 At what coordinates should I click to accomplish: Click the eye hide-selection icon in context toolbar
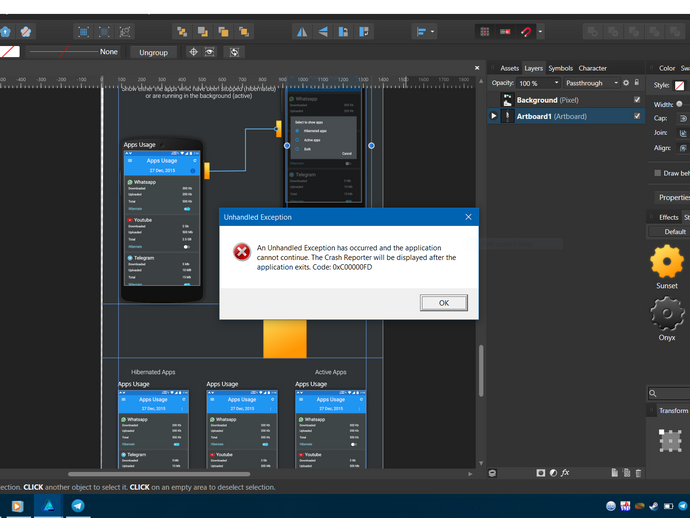click(x=209, y=52)
